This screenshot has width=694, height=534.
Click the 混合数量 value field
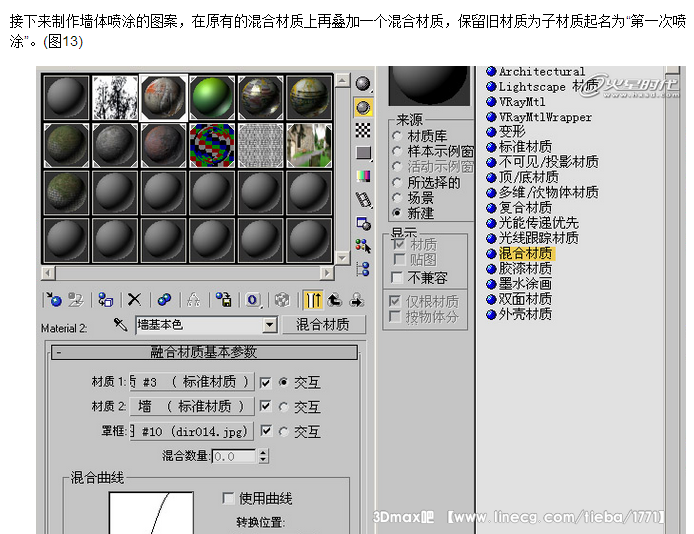[x=235, y=456]
